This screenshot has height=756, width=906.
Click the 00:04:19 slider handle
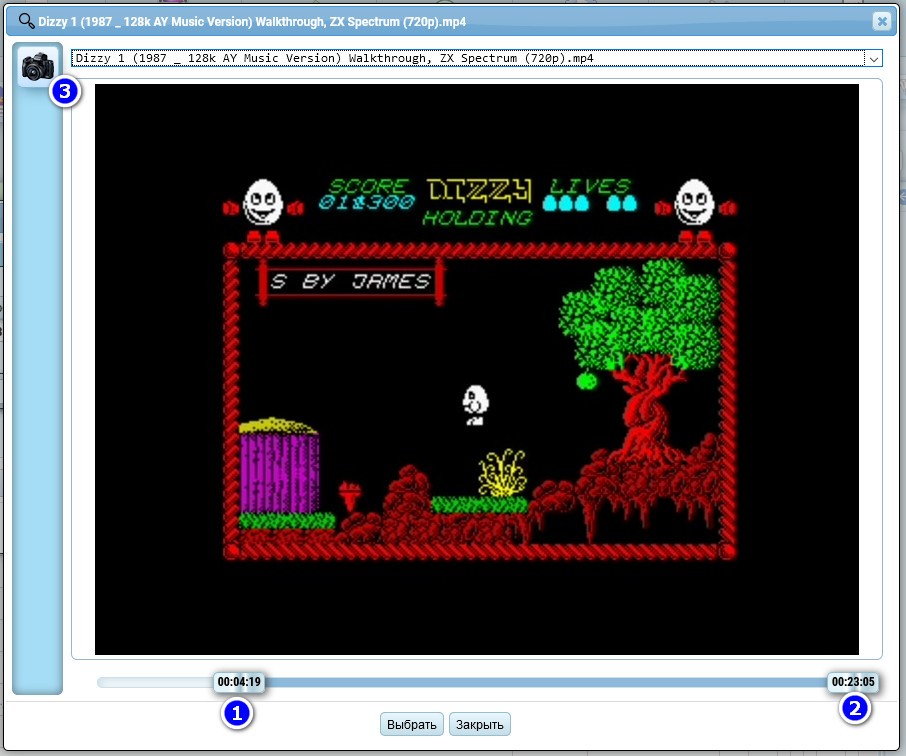click(x=239, y=682)
